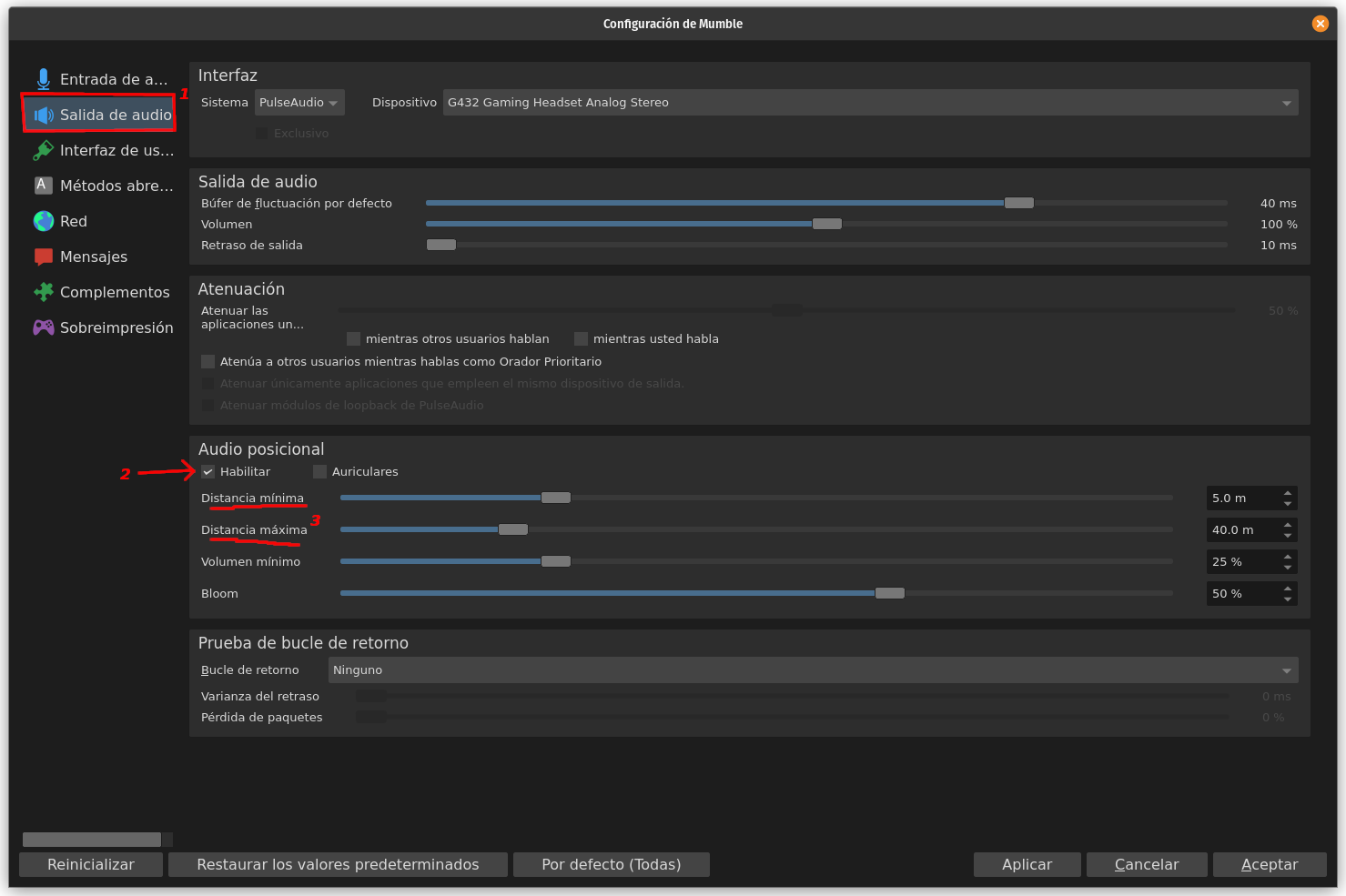
Task: Open the Red globe icon
Action: pyautogui.click(x=43, y=221)
